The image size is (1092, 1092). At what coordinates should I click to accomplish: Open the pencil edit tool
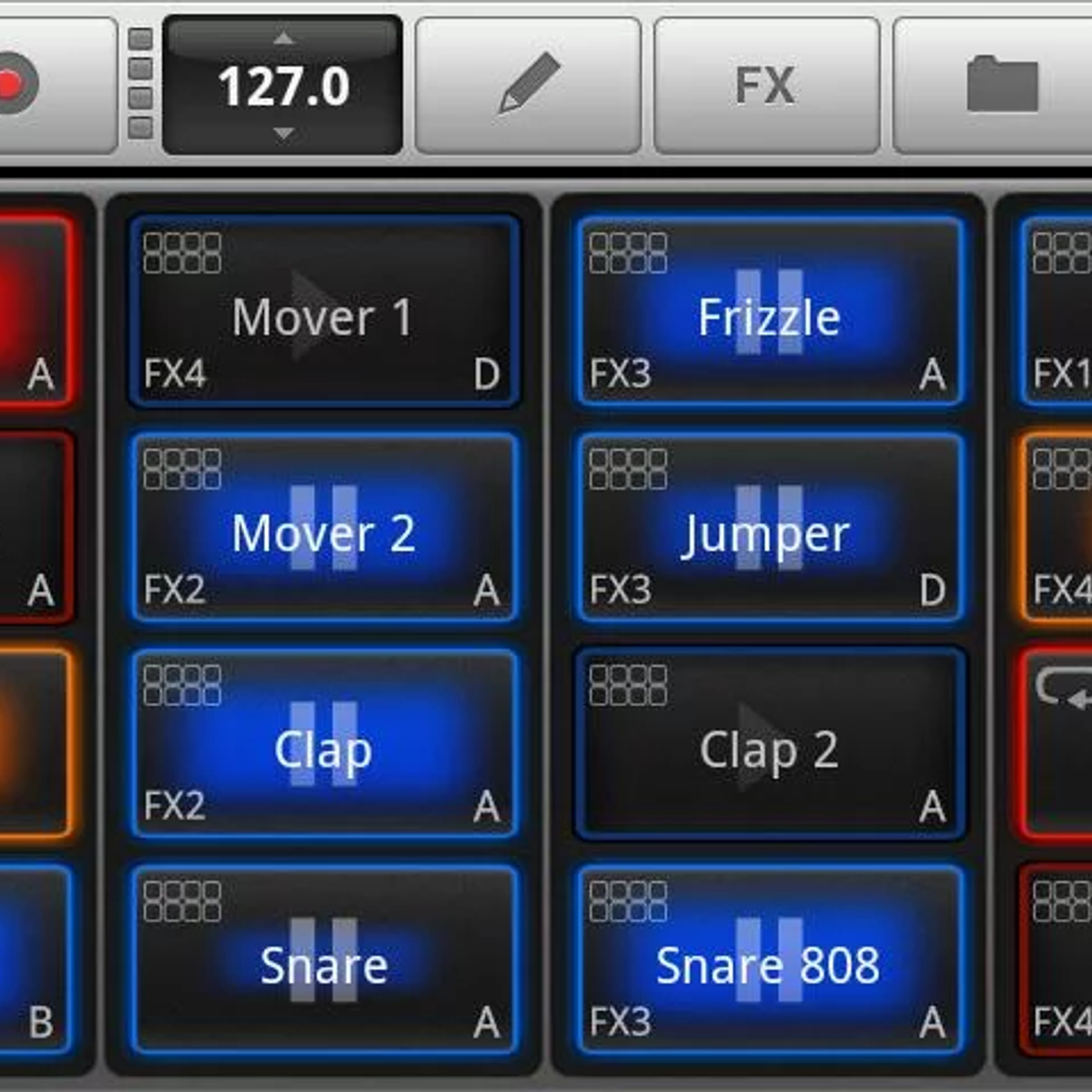528,85
